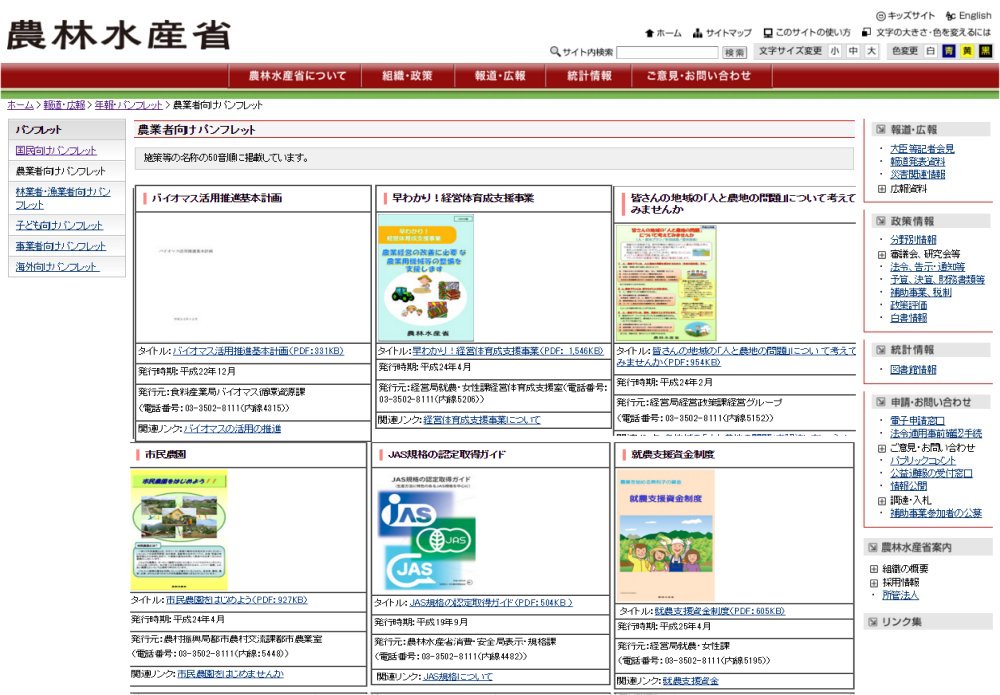Change page color to 青 (blue) swatch
This screenshot has width=1000, height=695.
point(949,51)
